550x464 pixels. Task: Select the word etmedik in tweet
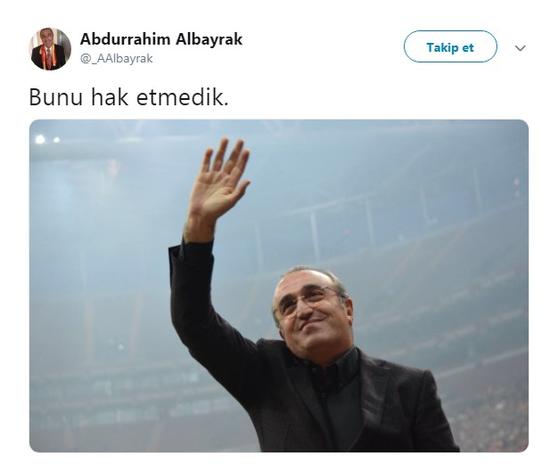click(182, 97)
